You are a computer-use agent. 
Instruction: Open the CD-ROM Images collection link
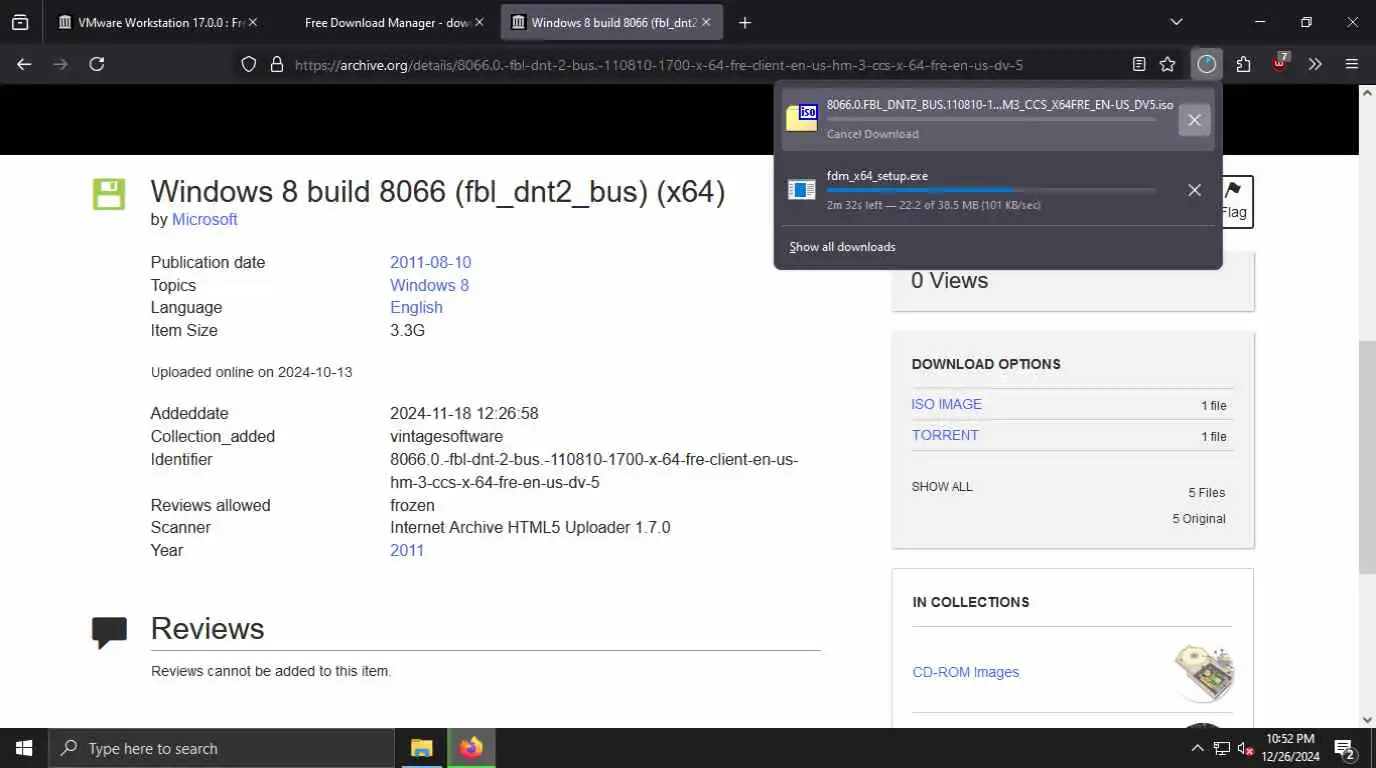point(966,672)
